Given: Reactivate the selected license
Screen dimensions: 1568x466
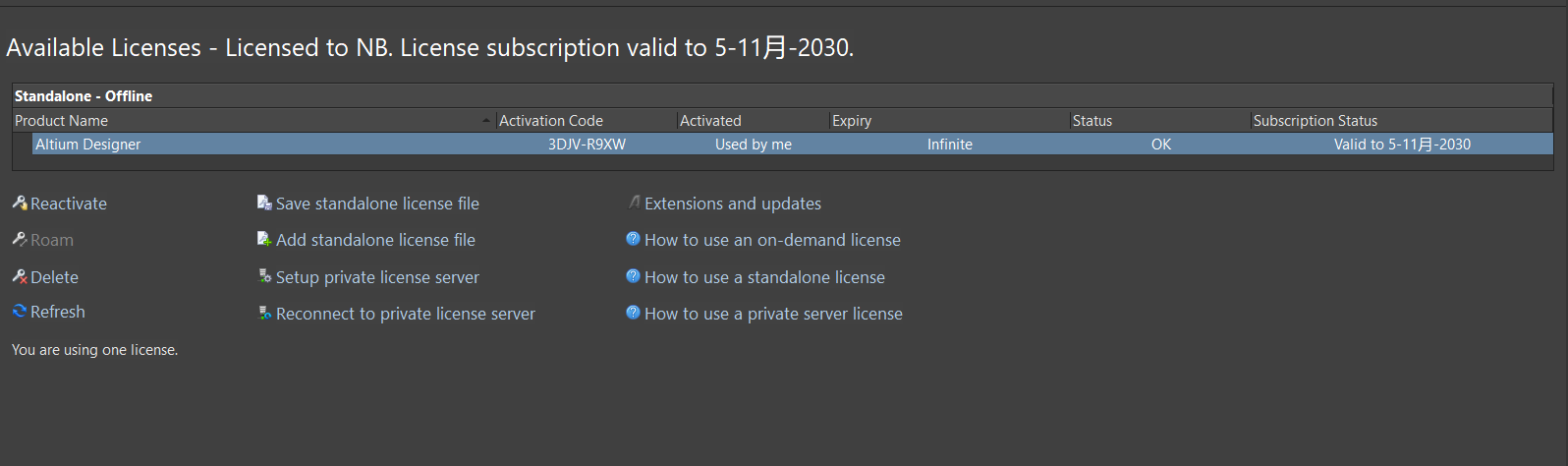Looking at the screenshot, I should (x=69, y=204).
